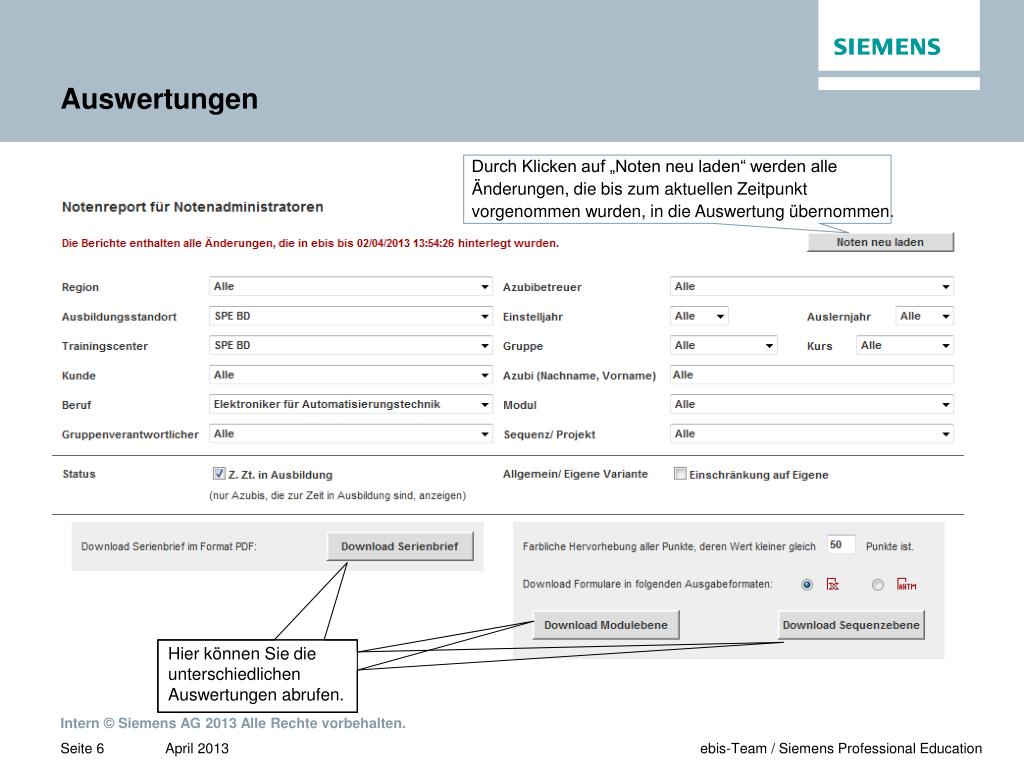Click the 'Download Serienbrief' button
Viewport: 1024px width, 768px height.
pyautogui.click(x=400, y=547)
